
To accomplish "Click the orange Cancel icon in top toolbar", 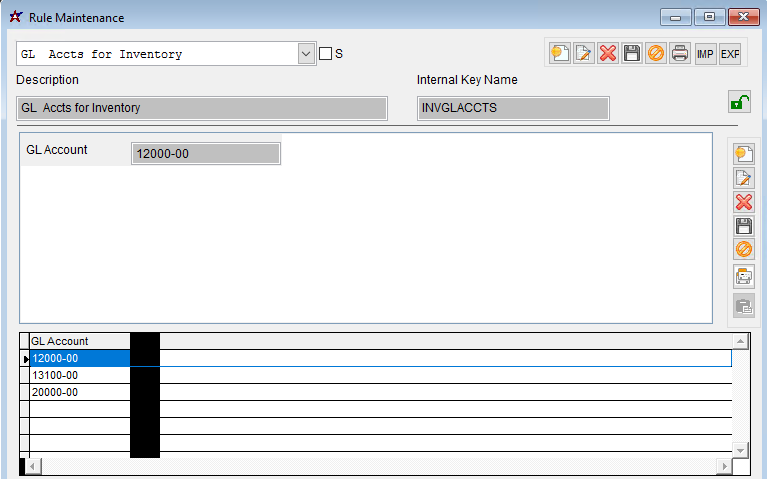I will click(656, 54).
